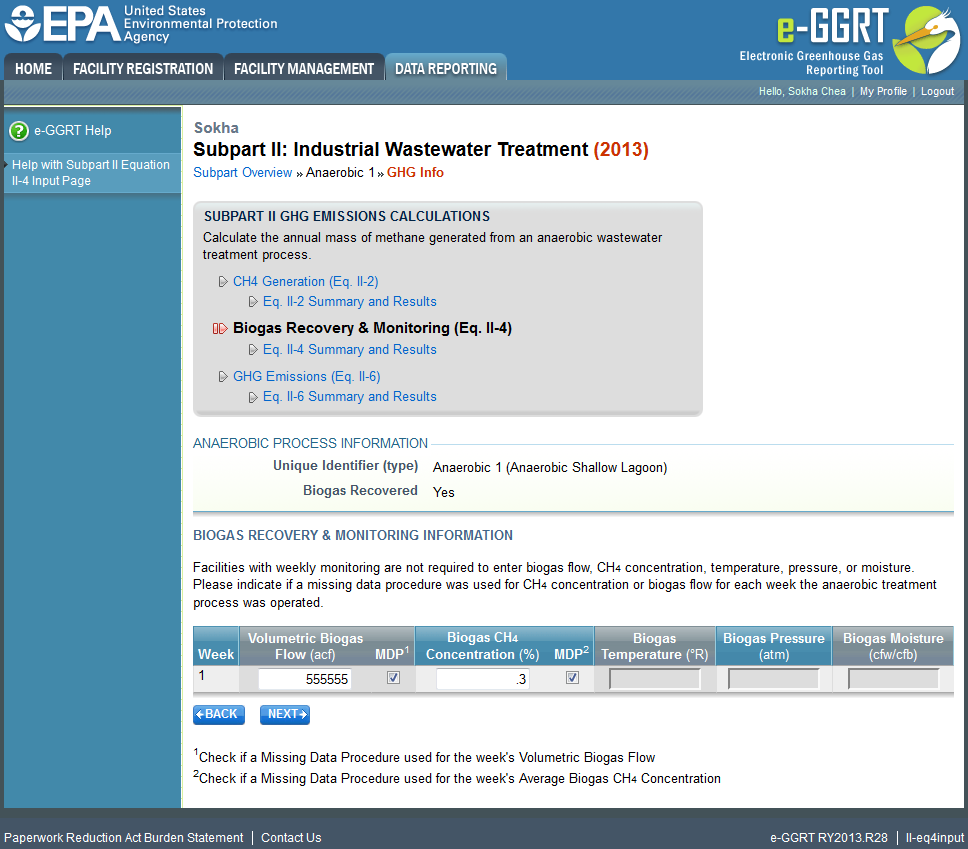Open CH4 Generation (Eq. II-2) link
The image size is (968, 849).
coord(306,282)
